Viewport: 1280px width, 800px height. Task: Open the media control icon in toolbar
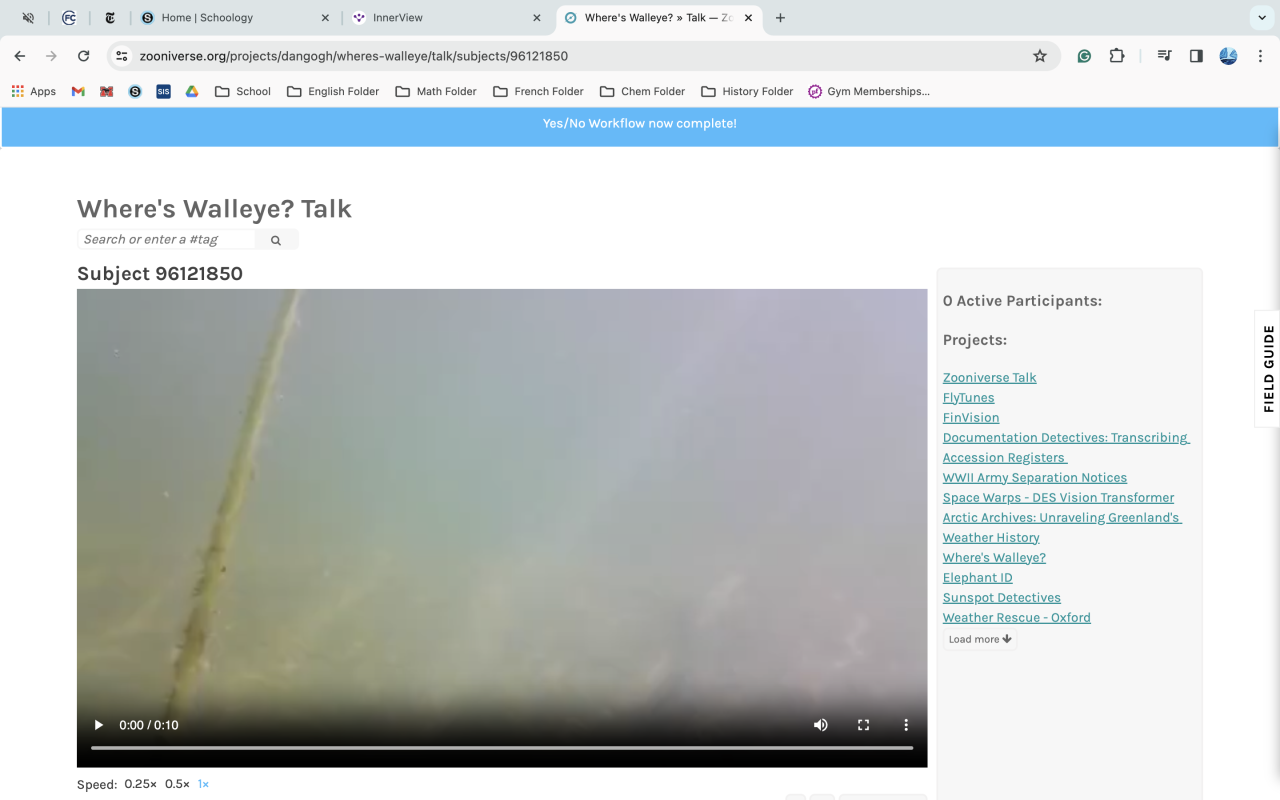[x=1164, y=56]
